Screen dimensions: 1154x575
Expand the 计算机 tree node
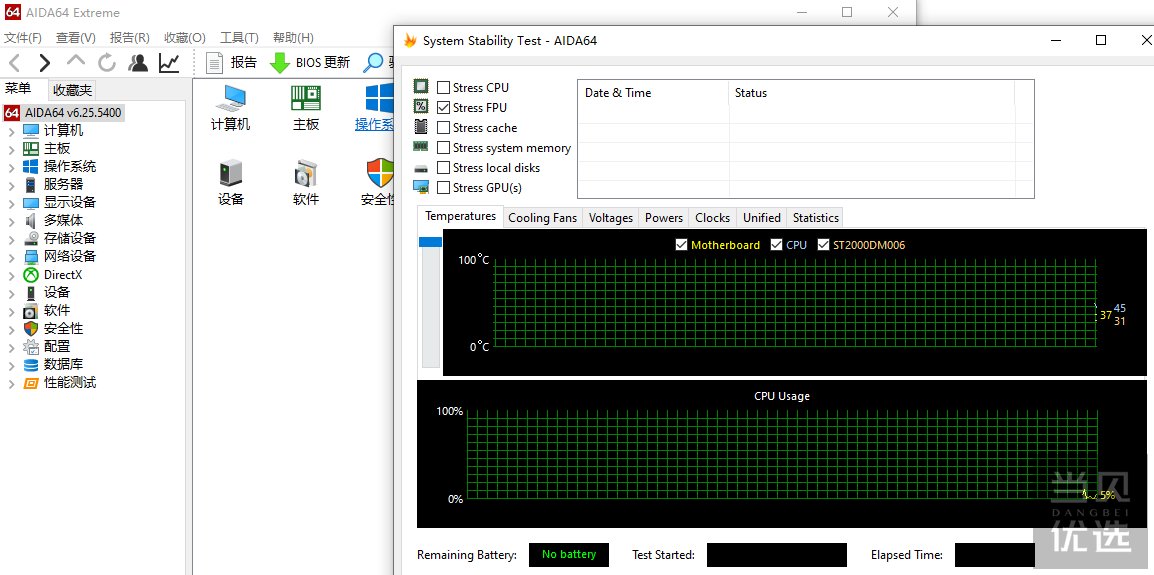tap(11, 131)
